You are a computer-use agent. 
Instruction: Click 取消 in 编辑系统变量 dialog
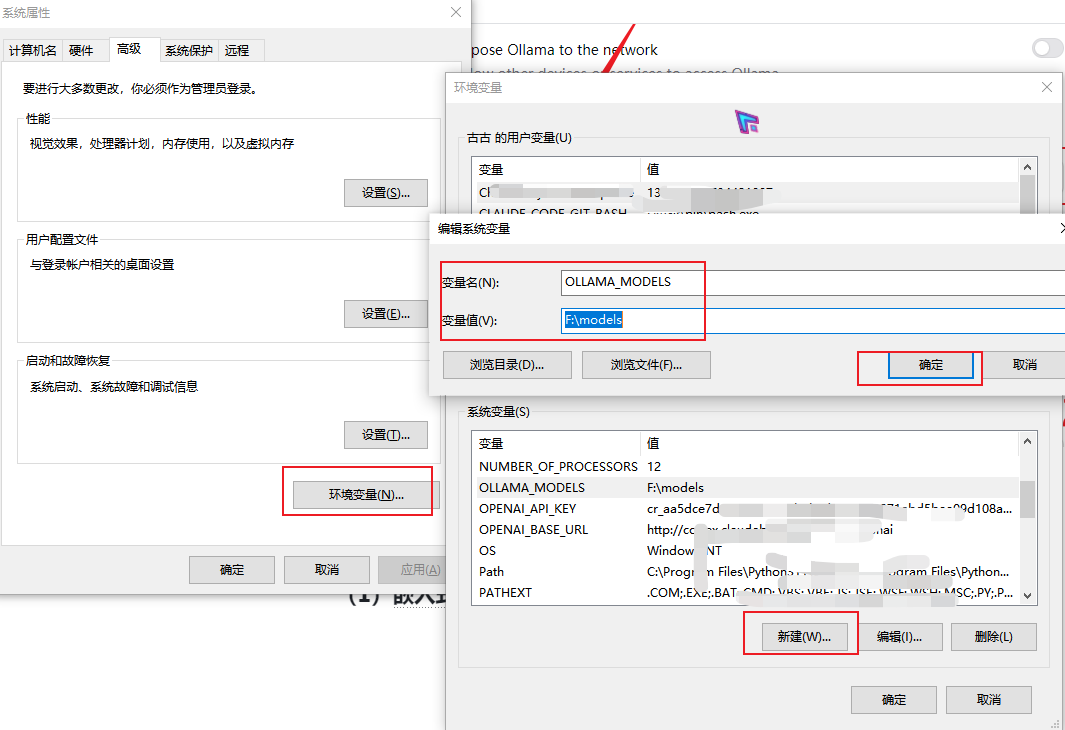click(1024, 365)
